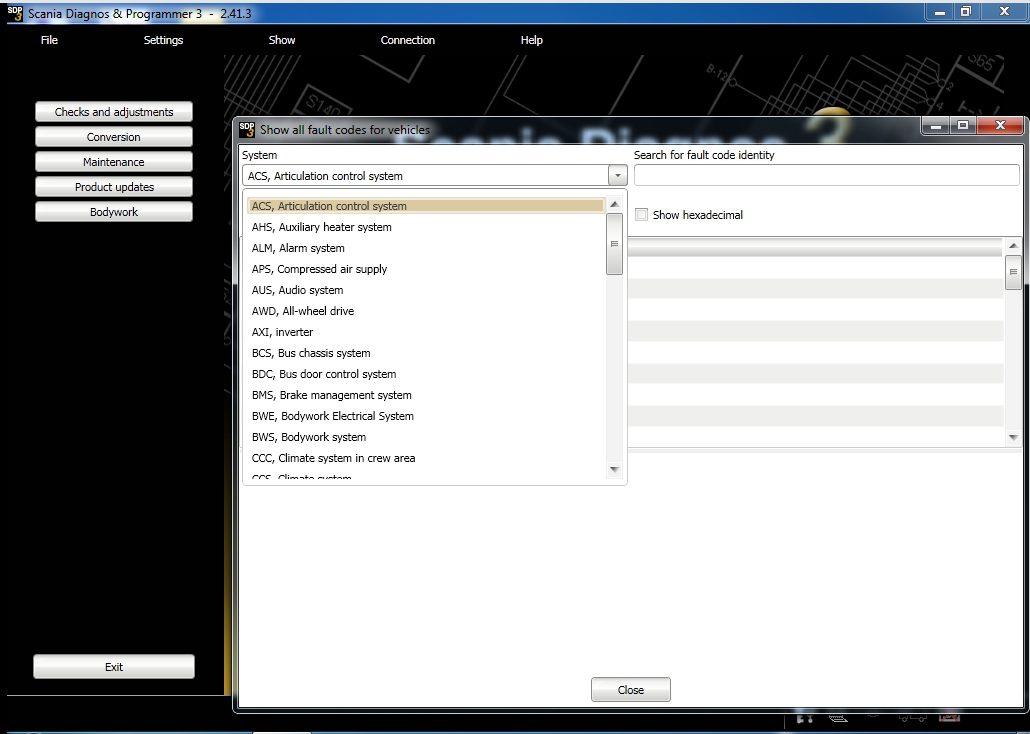Select BMS, Brake management system
Screen dimensions: 1030x734
[x=426, y=395]
